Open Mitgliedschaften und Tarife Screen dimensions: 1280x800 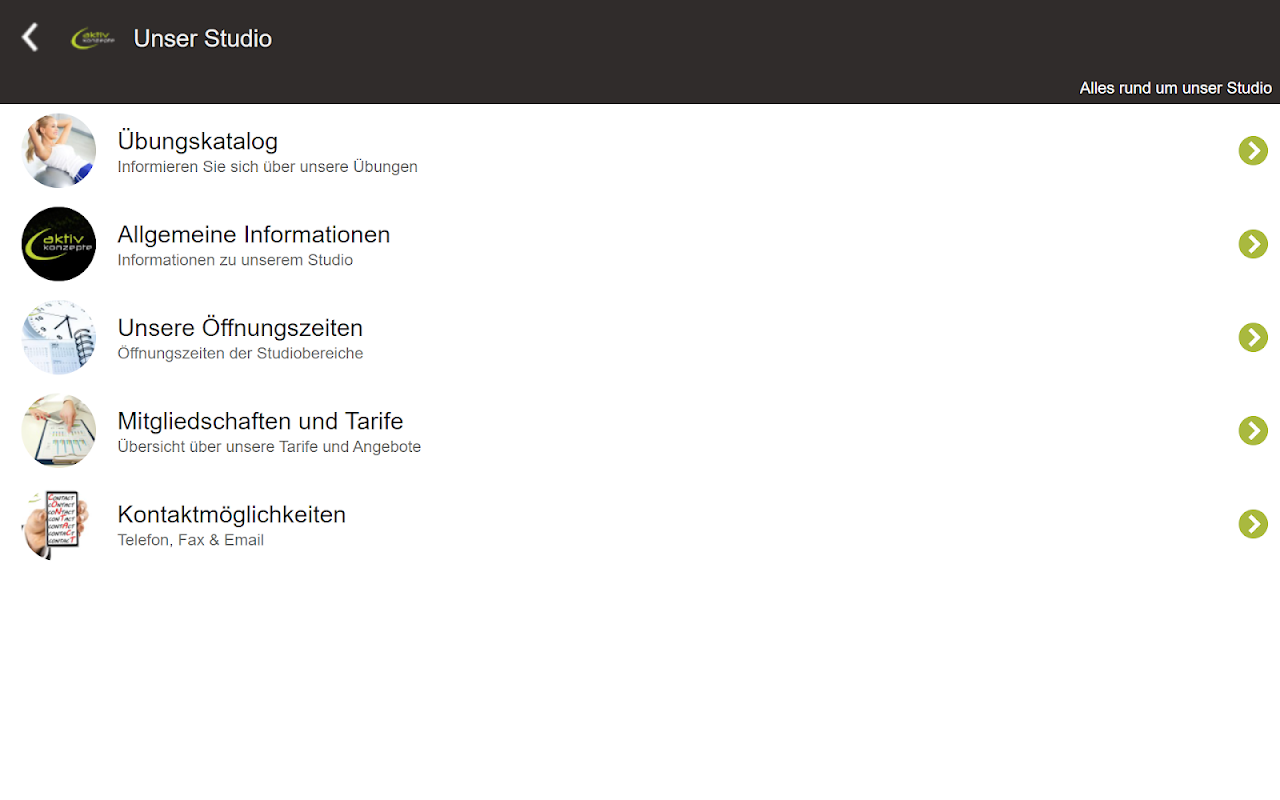click(x=640, y=431)
